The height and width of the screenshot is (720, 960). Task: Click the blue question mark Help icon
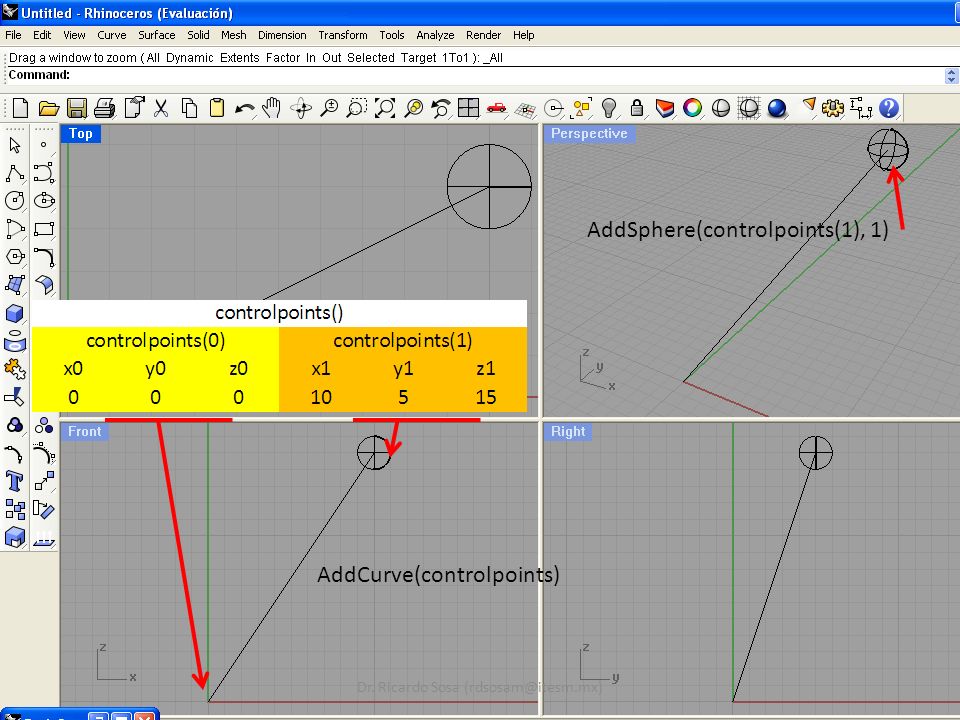pyautogui.click(x=888, y=108)
